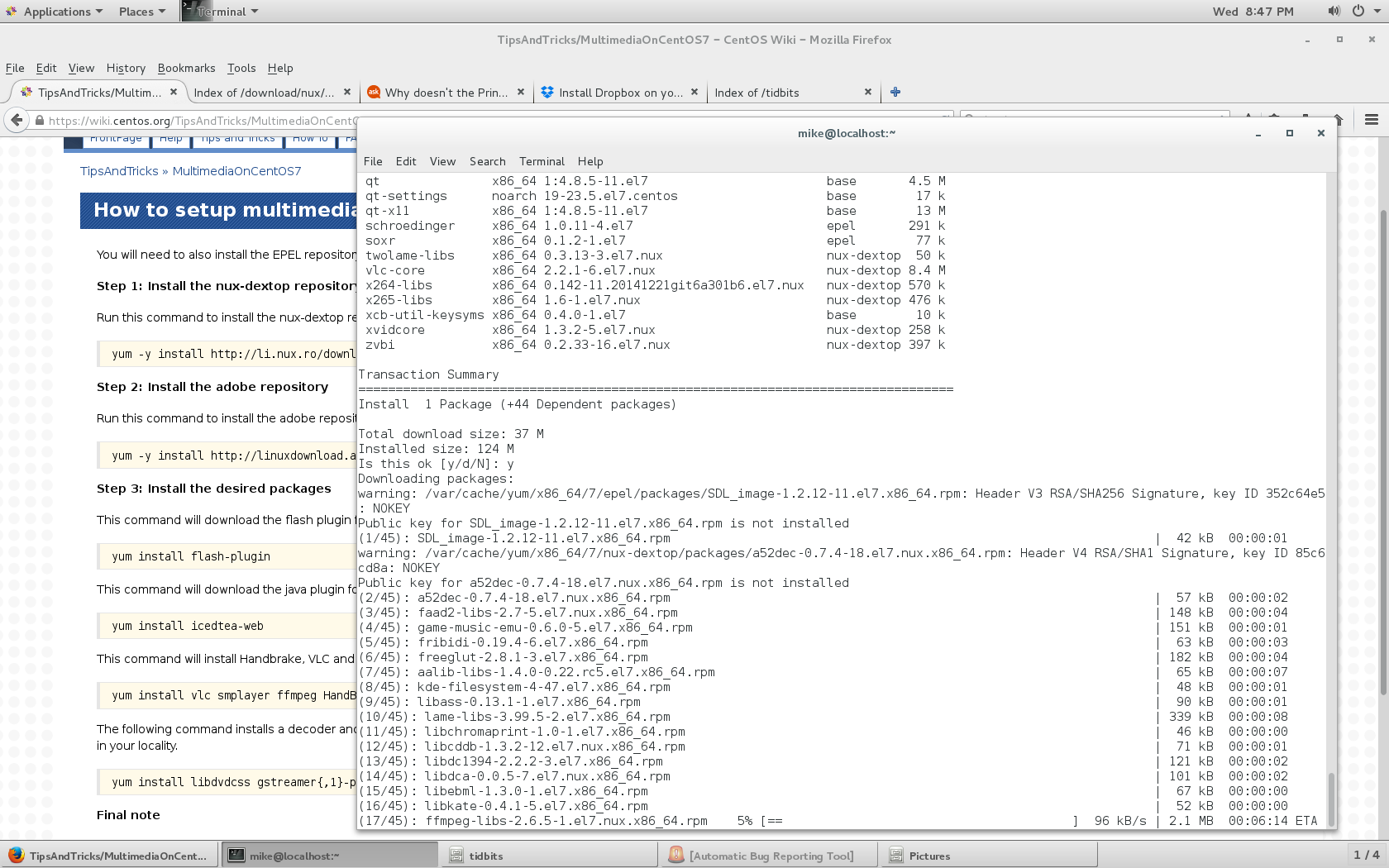Click the TipsAndTricks breadcrumb link
The height and width of the screenshot is (868, 1389).
click(119, 171)
